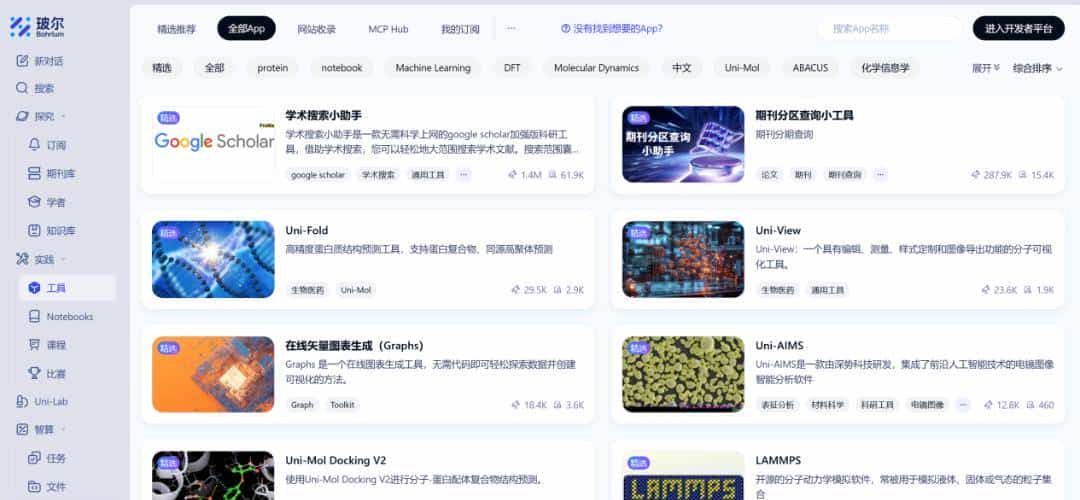Filter by 精选 tag chip
This screenshot has height=500, width=1080.
[x=162, y=68]
